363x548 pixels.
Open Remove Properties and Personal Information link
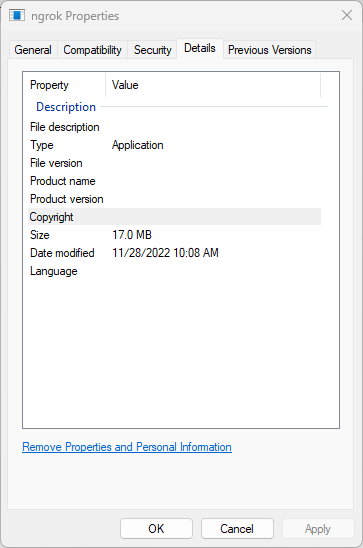pos(127,447)
